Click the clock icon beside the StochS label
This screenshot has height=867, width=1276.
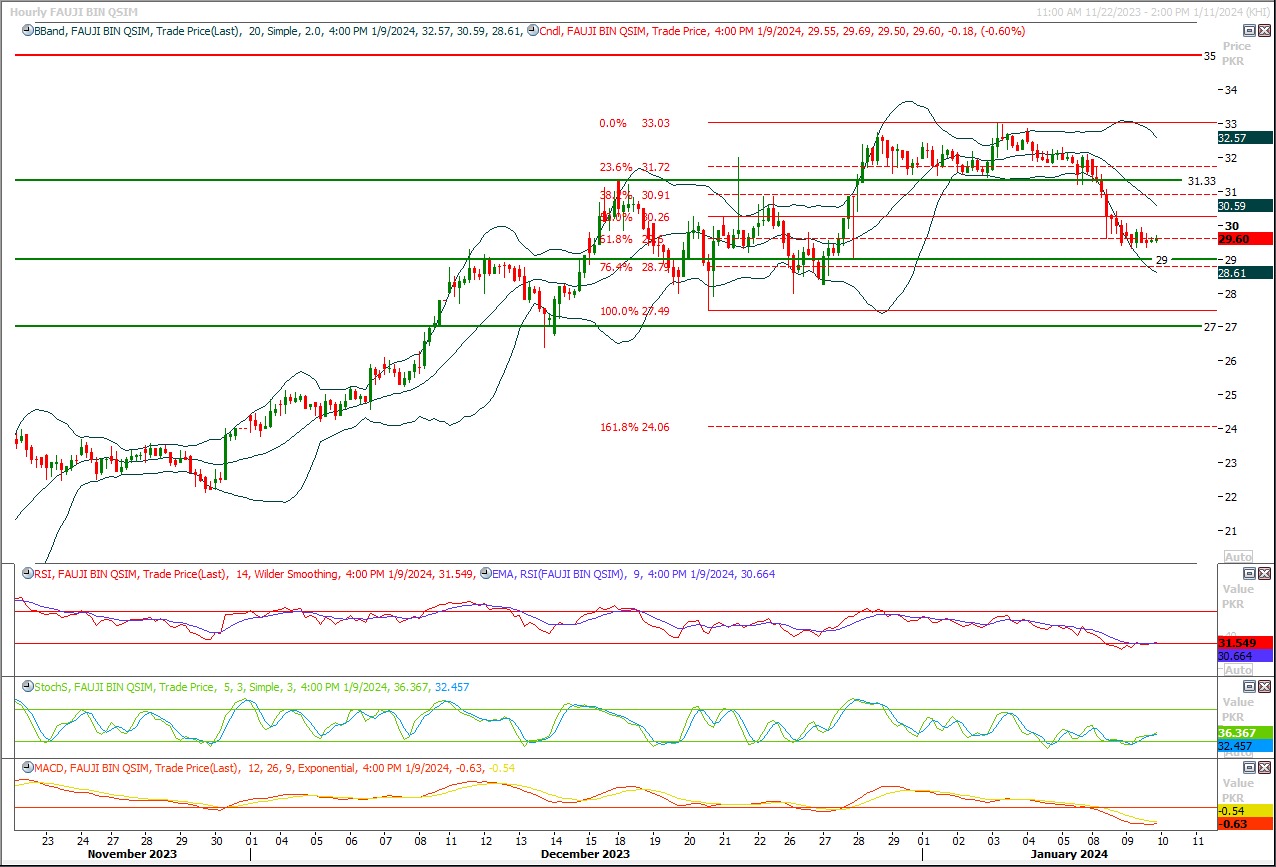(x=27, y=687)
